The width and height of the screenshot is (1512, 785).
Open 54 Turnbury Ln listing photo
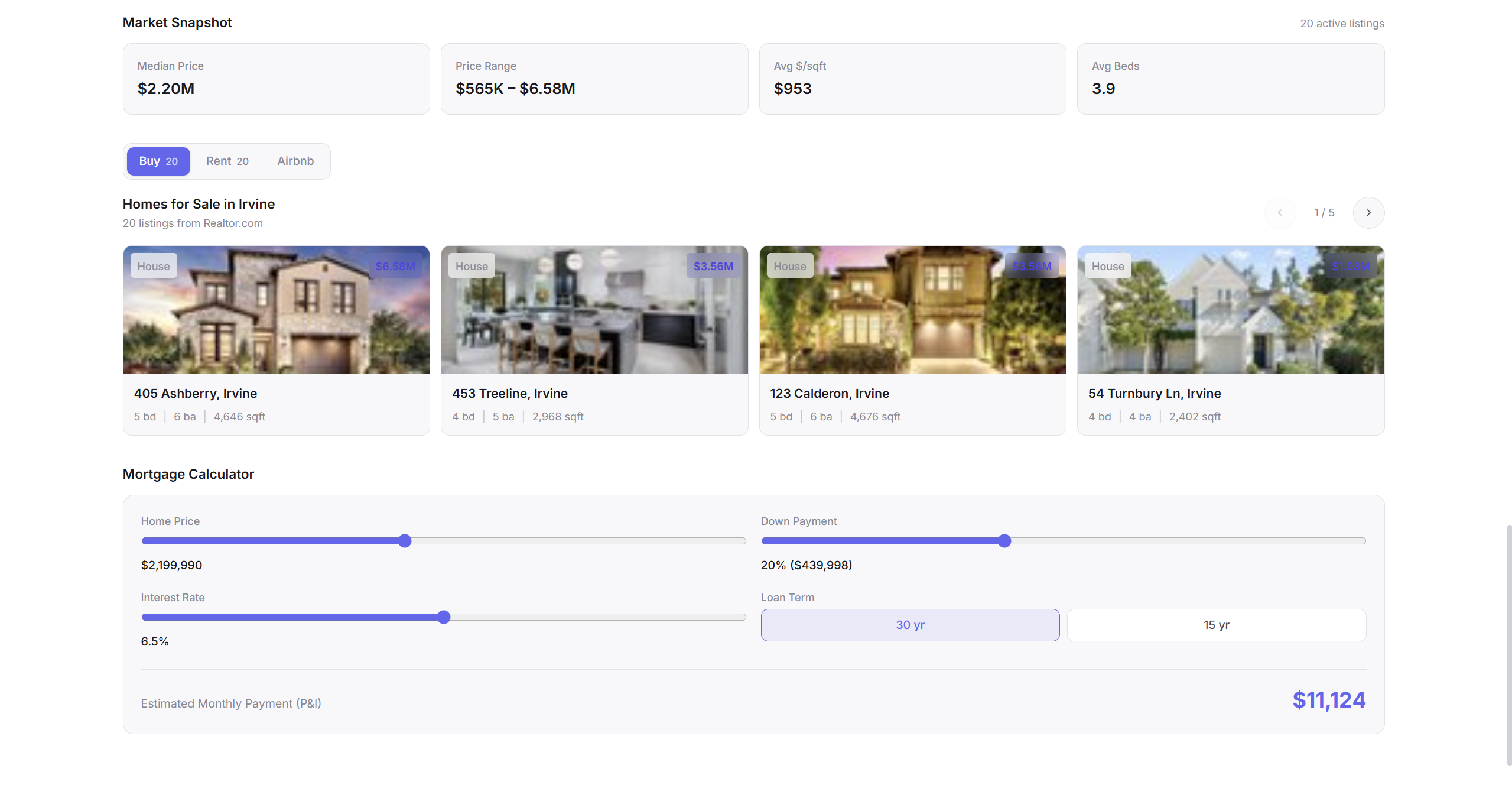point(1230,319)
